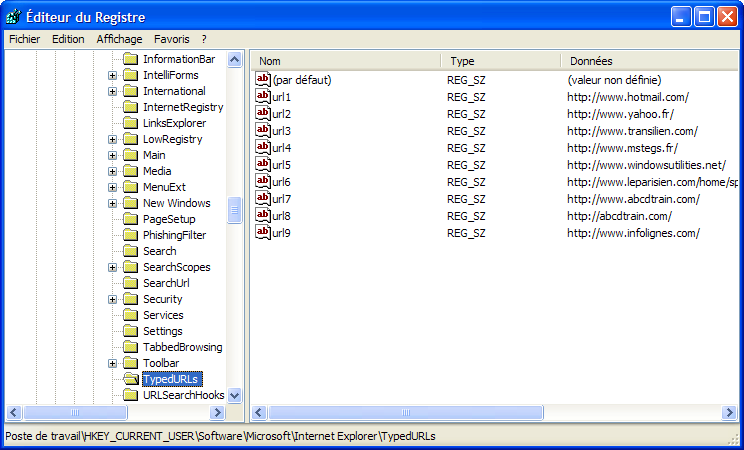Click the string value icon of url3
This screenshot has width=744, height=450.
(x=263, y=131)
